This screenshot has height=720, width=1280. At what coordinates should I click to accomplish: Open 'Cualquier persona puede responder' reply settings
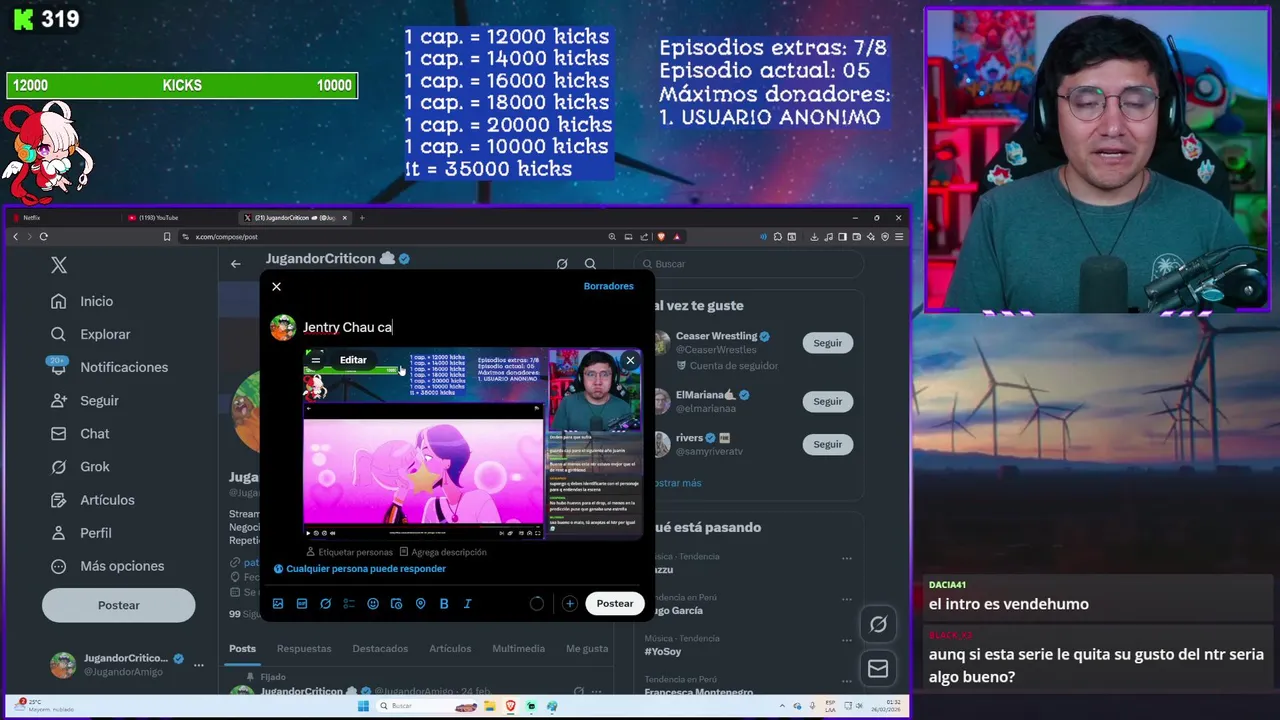click(x=360, y=569)
